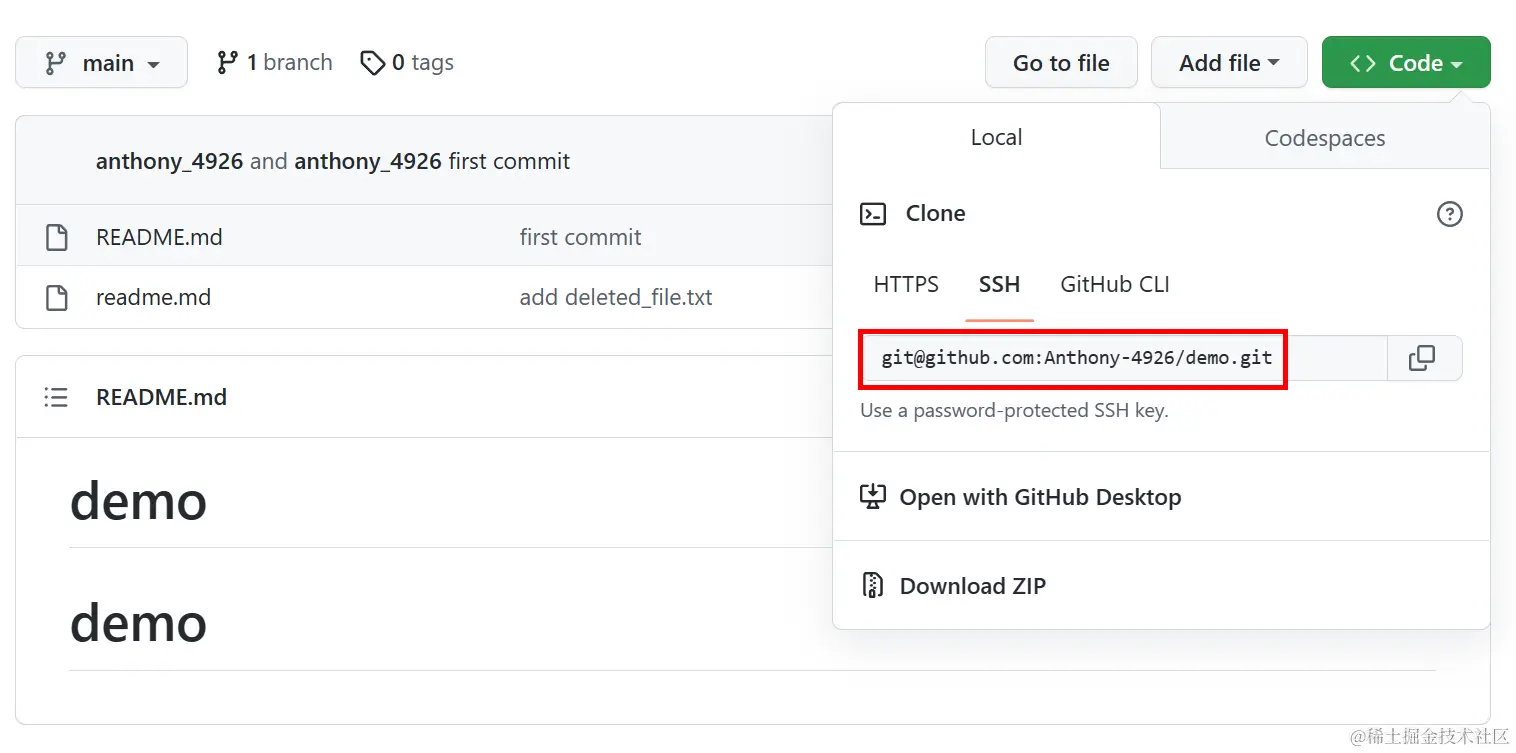Open 'first commit' link in the commit header

[509, 161]
